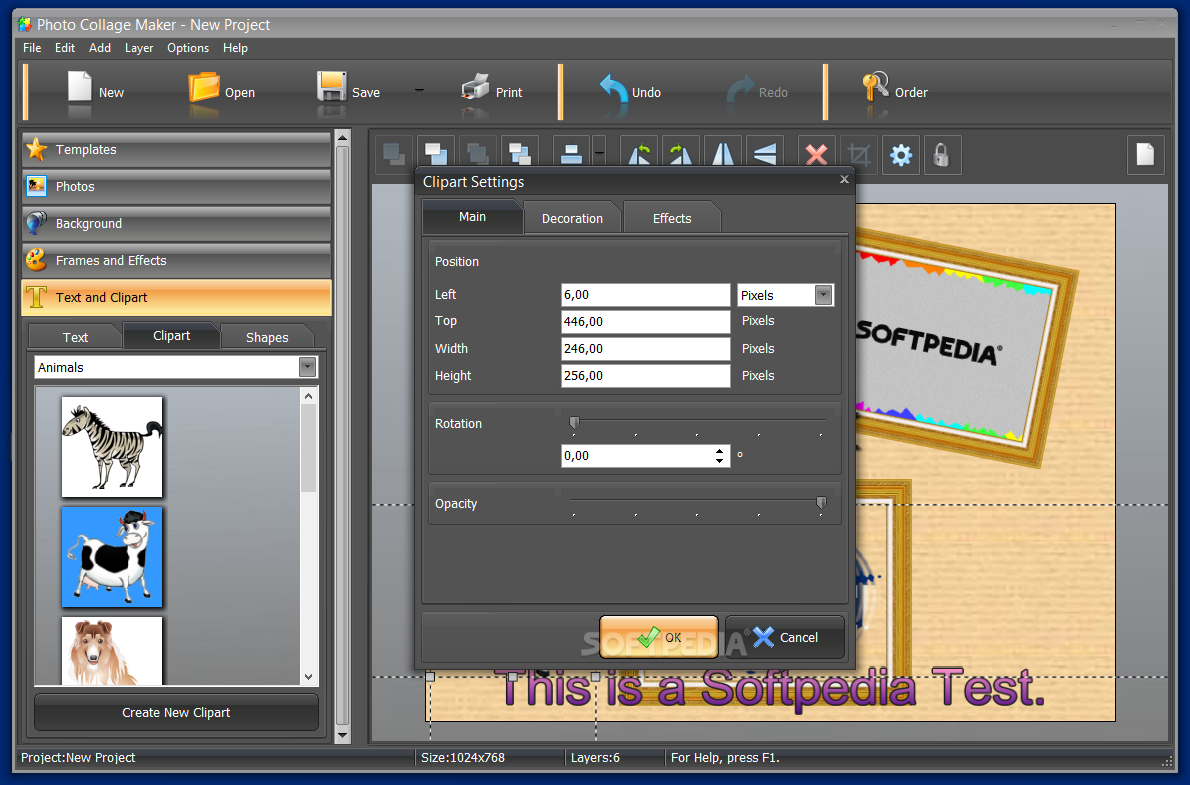Click the Width input field
This screenshot has height=785, width=1190.
(x=645, y=349)
